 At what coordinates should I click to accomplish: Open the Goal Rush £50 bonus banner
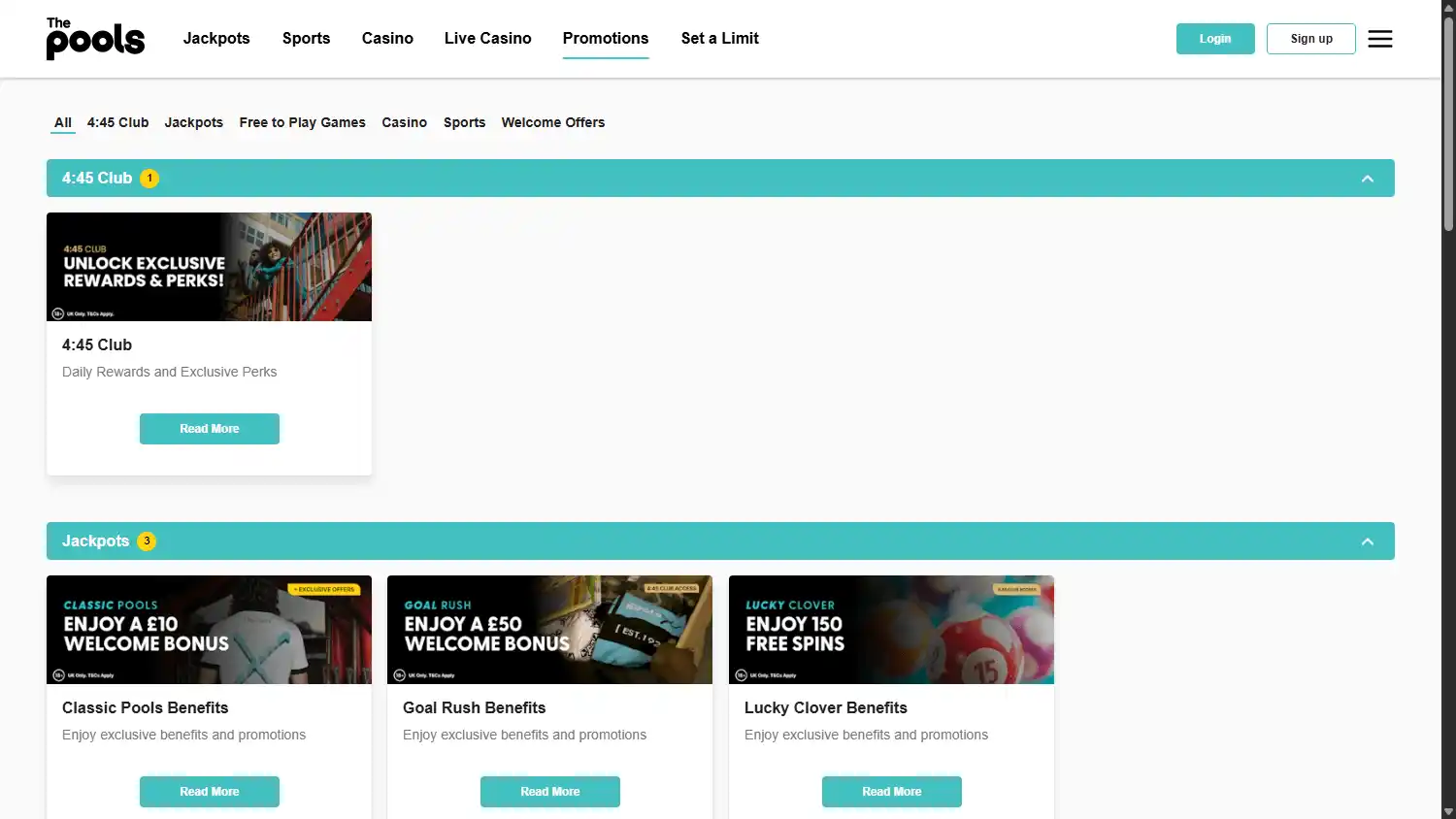(x=549, y=630)
